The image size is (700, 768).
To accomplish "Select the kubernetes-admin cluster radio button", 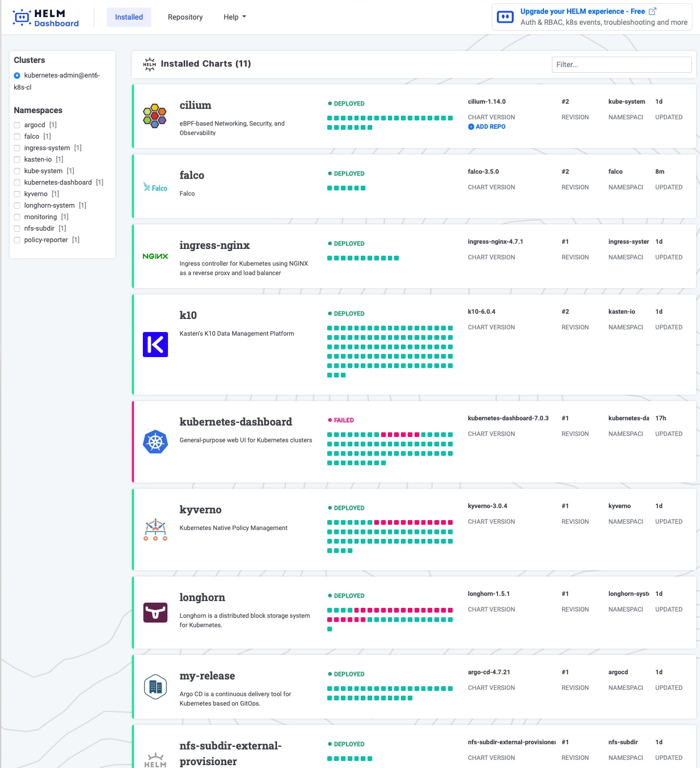I will [x=17, y=75].
